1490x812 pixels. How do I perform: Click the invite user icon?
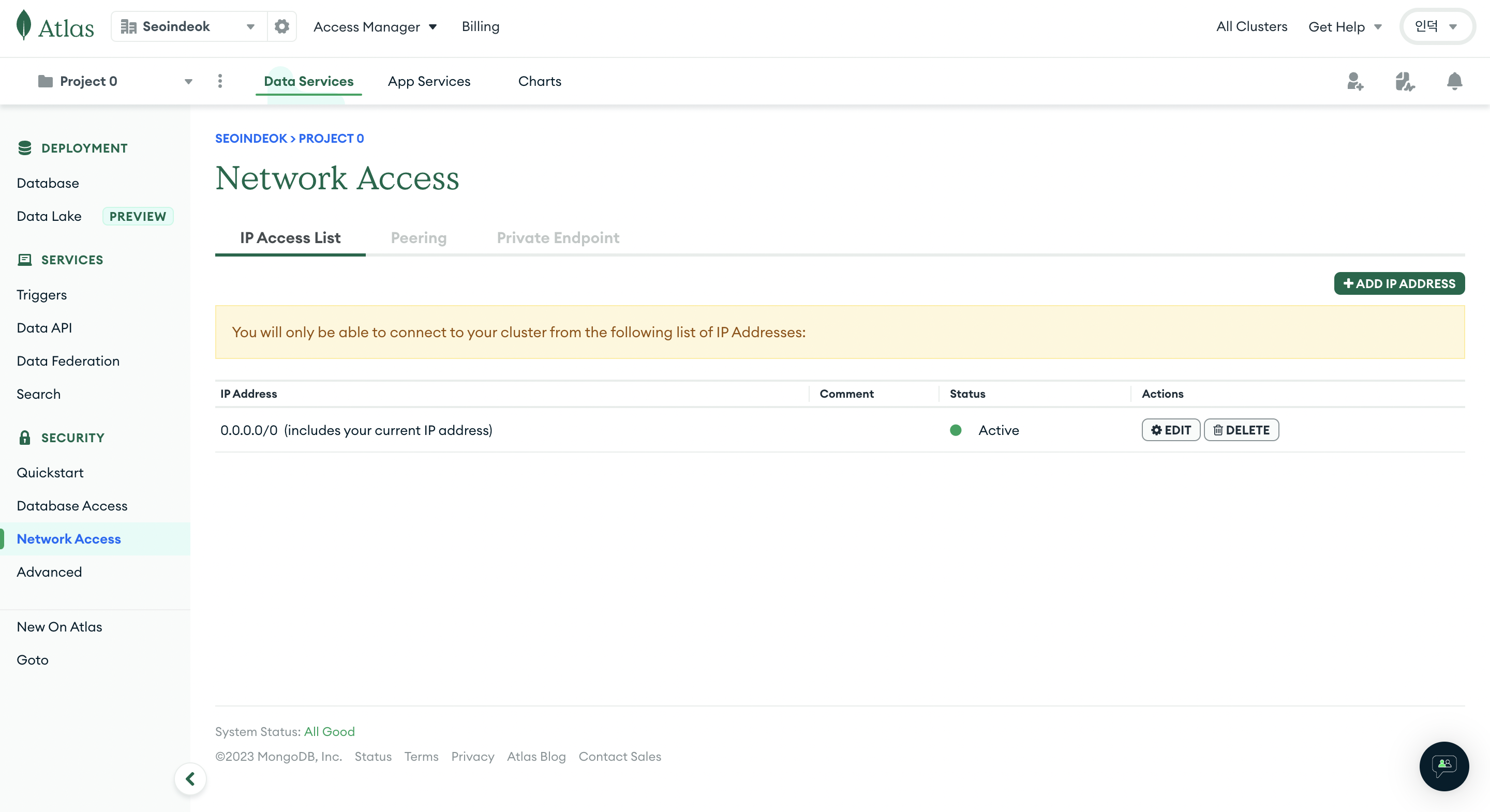point(1355,81)
